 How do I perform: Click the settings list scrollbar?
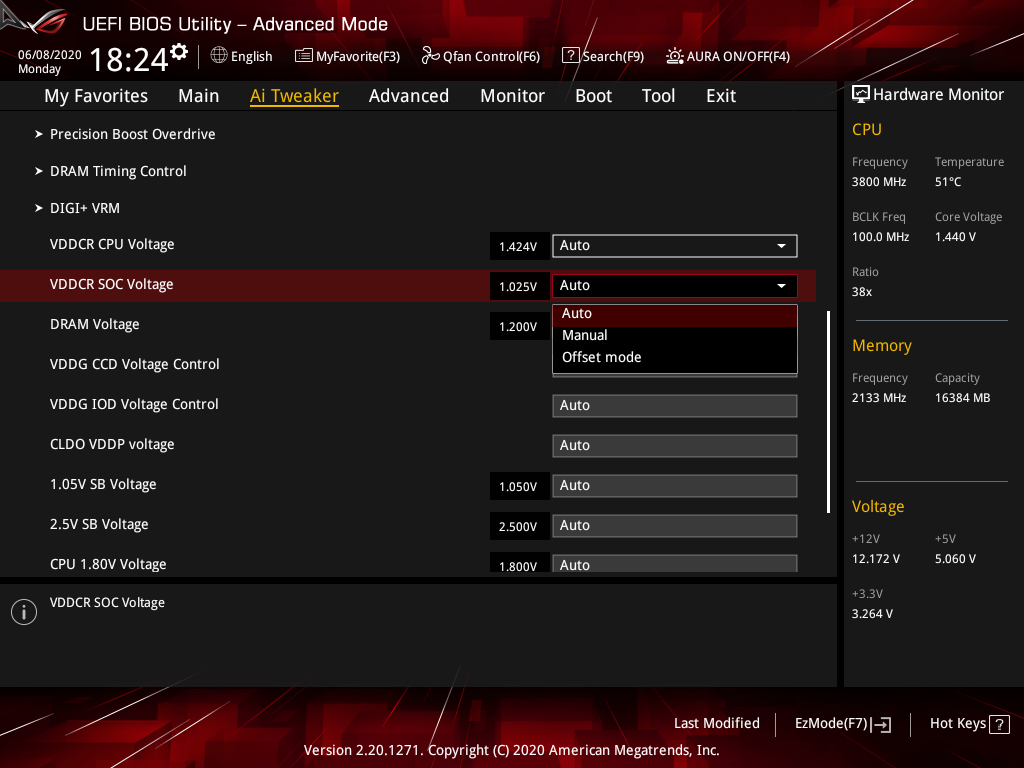828,412
